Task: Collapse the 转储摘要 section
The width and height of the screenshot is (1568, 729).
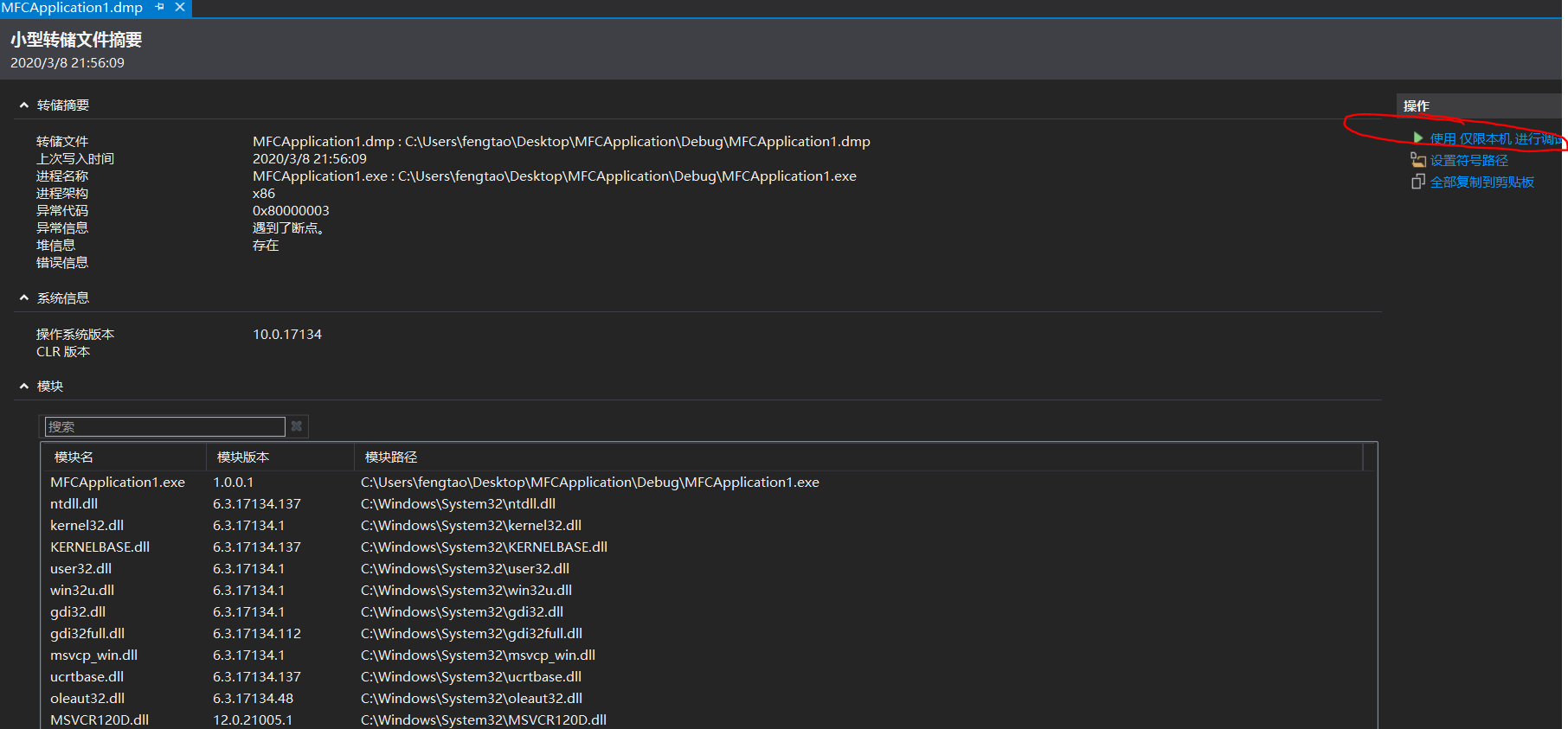Action: (x=24, y=106)
